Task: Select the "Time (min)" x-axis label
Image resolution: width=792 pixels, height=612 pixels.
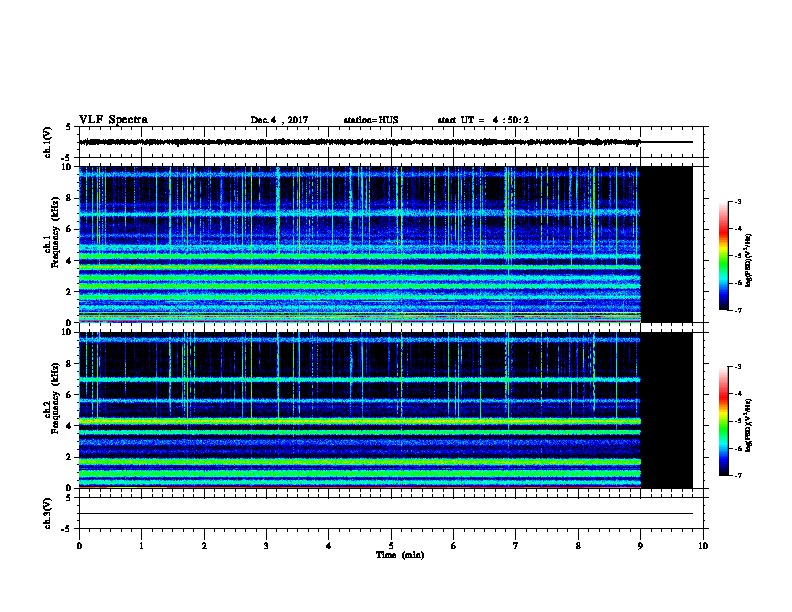Action: coord(400,555)
